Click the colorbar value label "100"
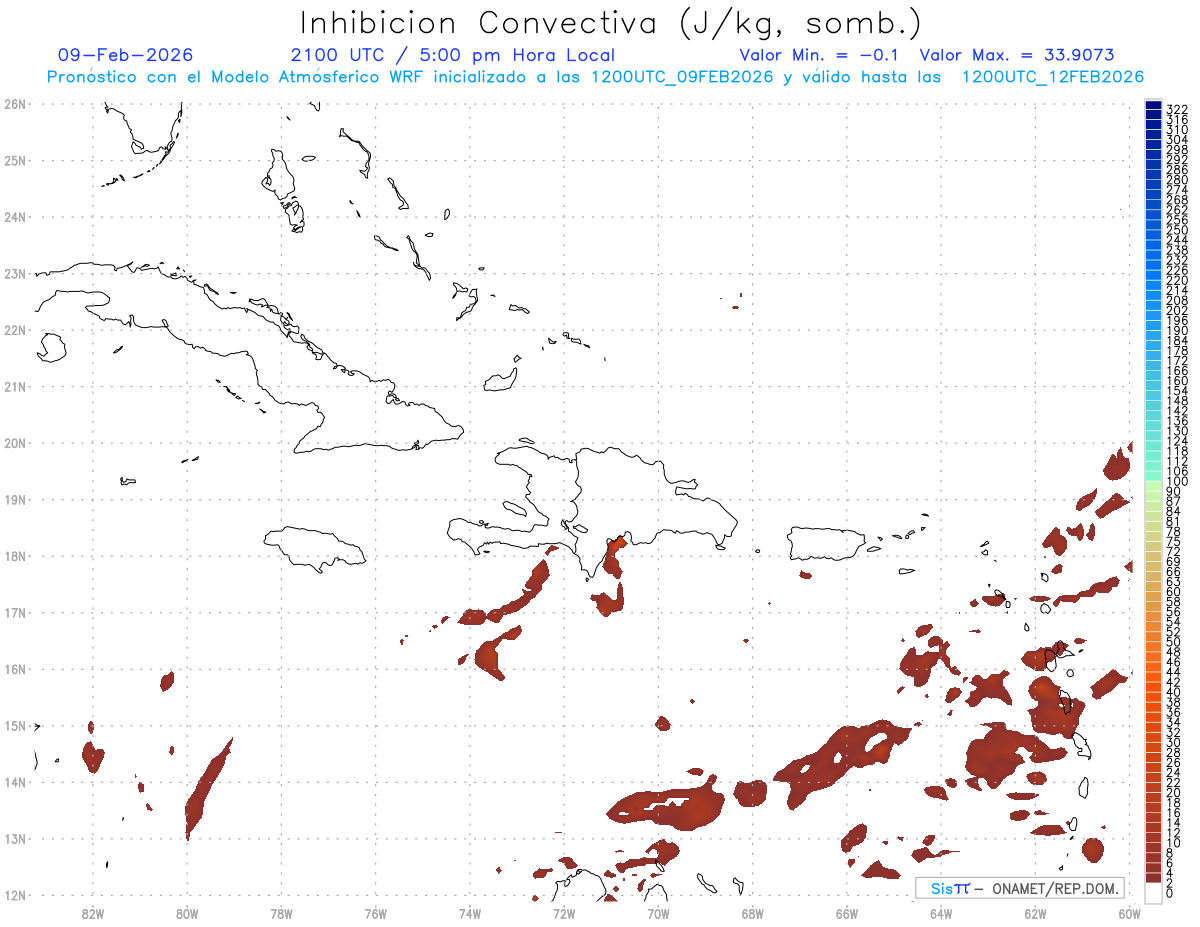1200x927 pixels. click(1177, 481)
